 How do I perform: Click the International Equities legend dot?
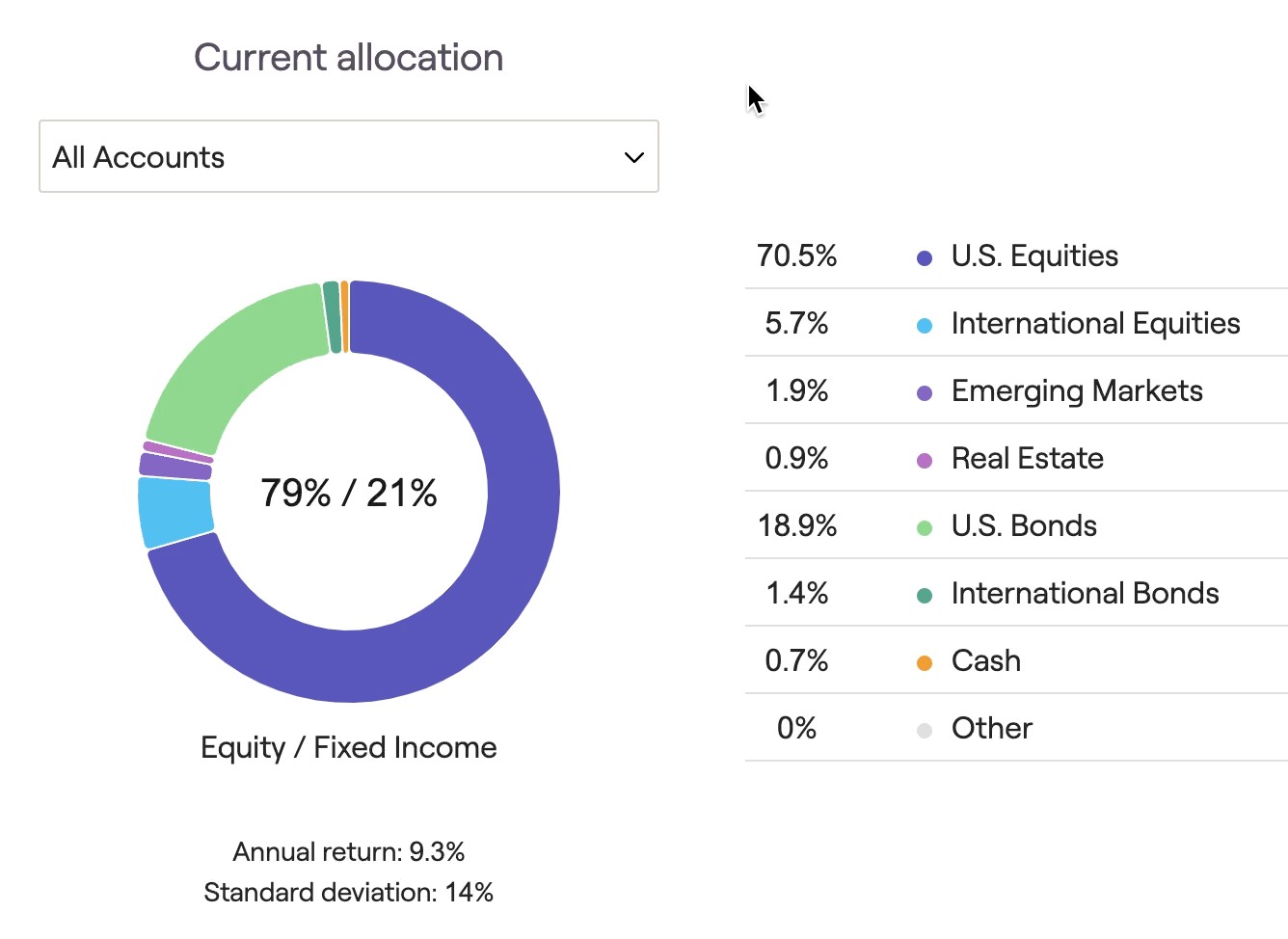coord(925,325)
